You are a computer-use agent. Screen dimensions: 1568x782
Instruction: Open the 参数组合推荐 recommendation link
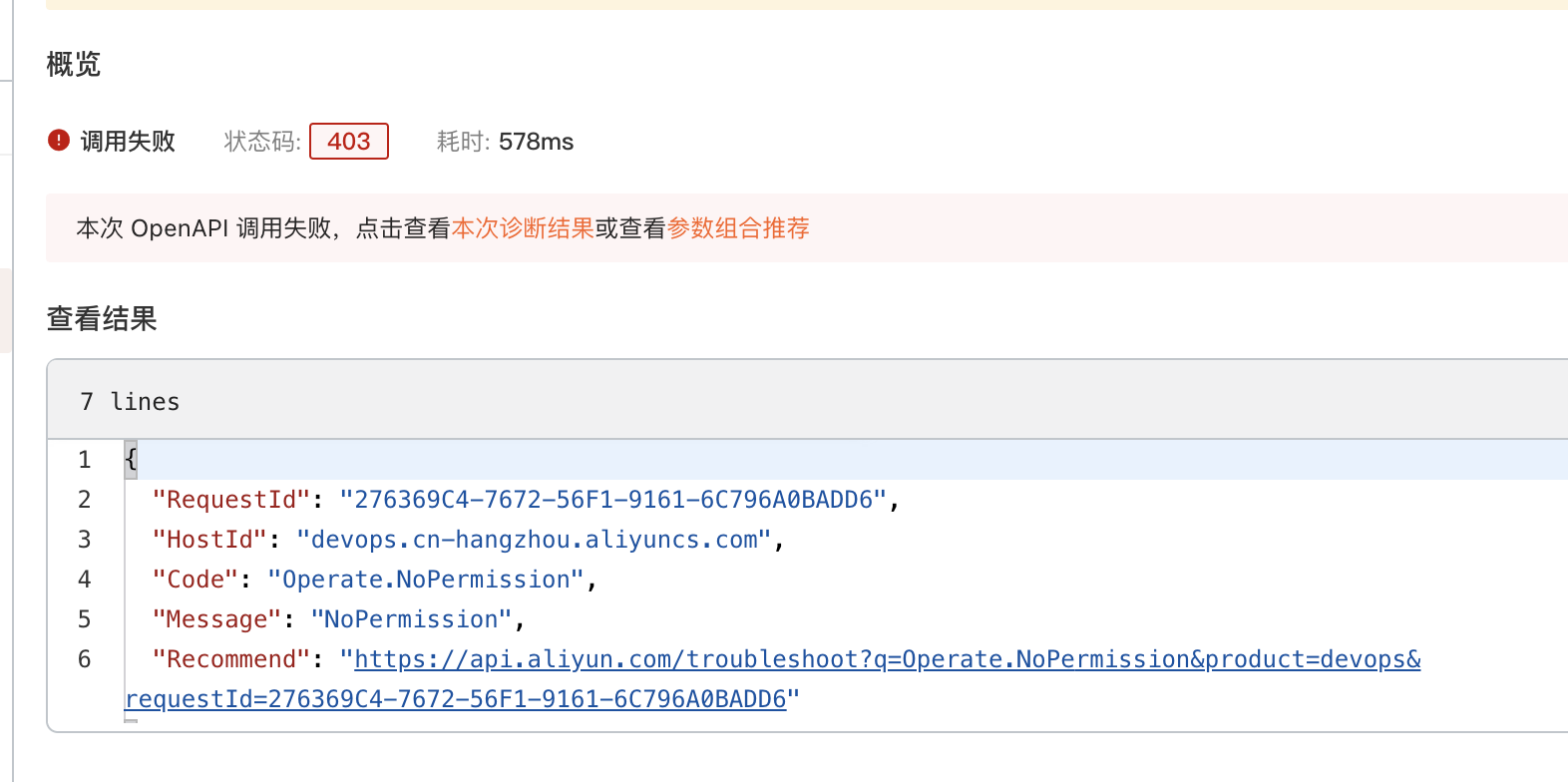click(x=738, y=228)
